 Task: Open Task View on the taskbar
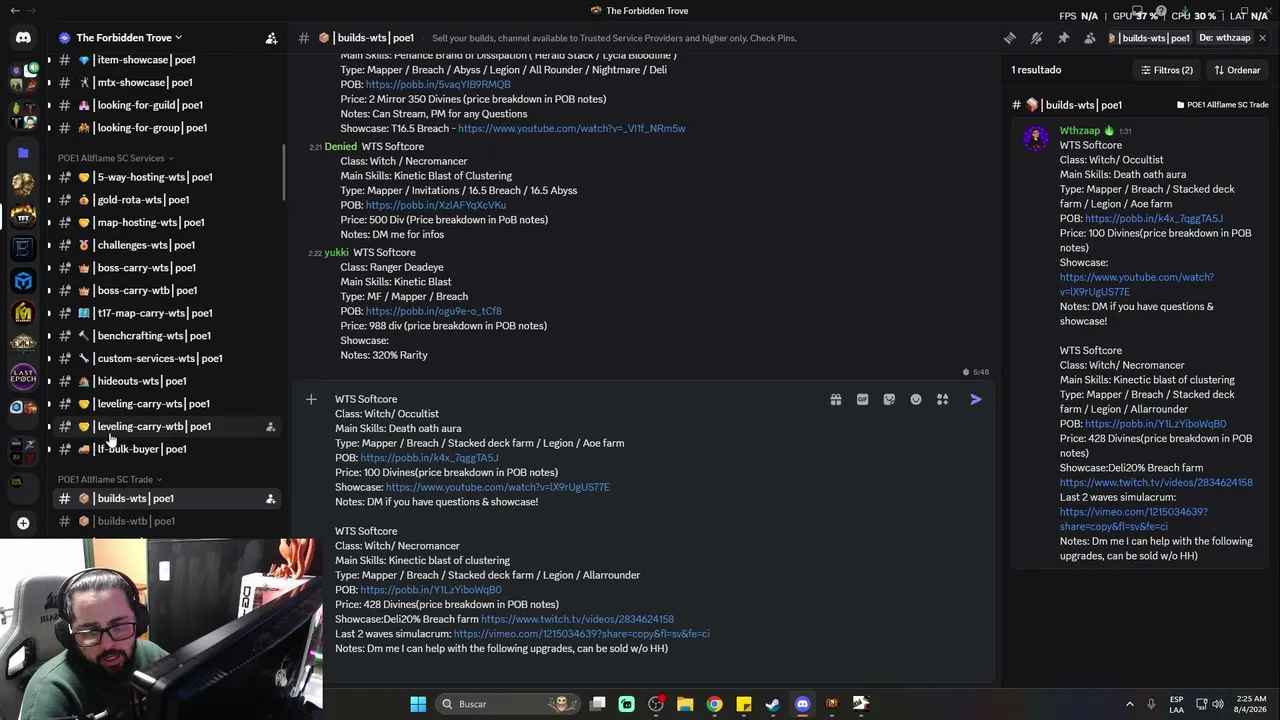(598, 704)
